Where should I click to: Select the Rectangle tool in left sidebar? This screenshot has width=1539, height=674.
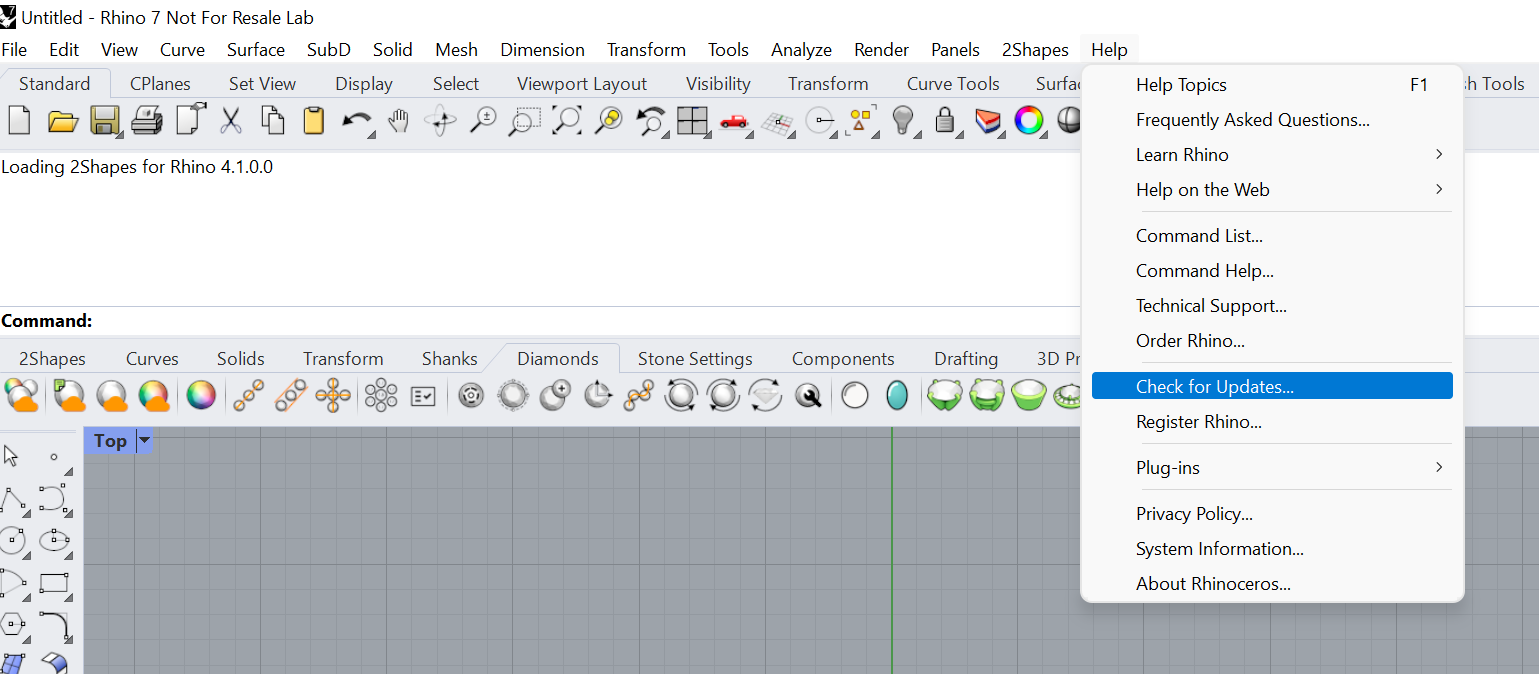coord(53,583)
